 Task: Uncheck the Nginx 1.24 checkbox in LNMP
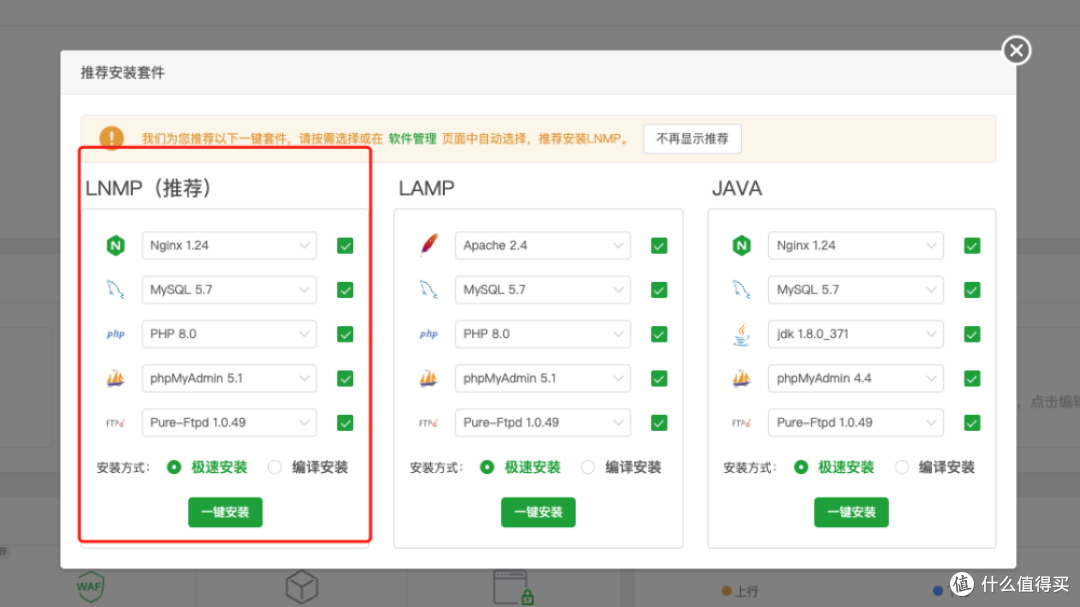point(345,245)
